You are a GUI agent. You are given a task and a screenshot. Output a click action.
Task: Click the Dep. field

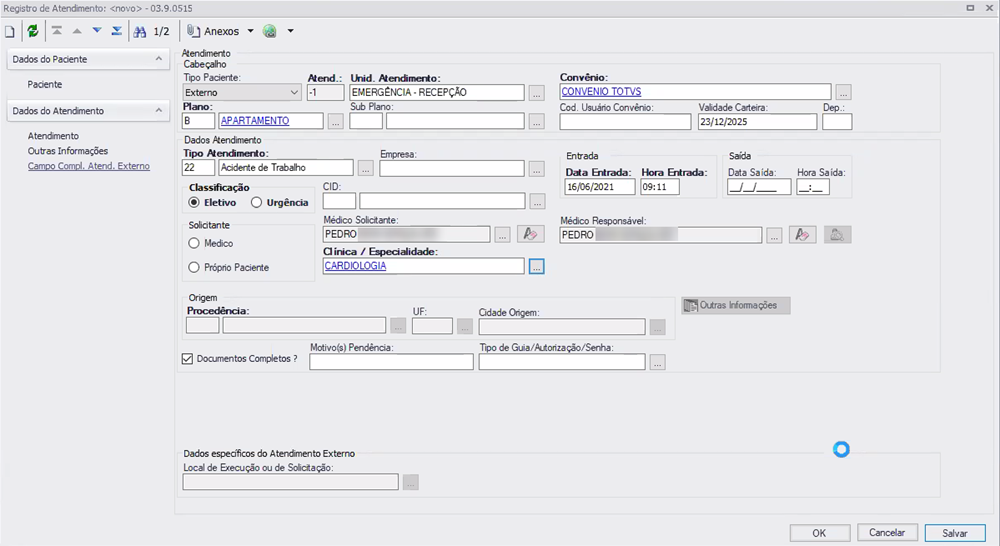[x=837, y=122]
